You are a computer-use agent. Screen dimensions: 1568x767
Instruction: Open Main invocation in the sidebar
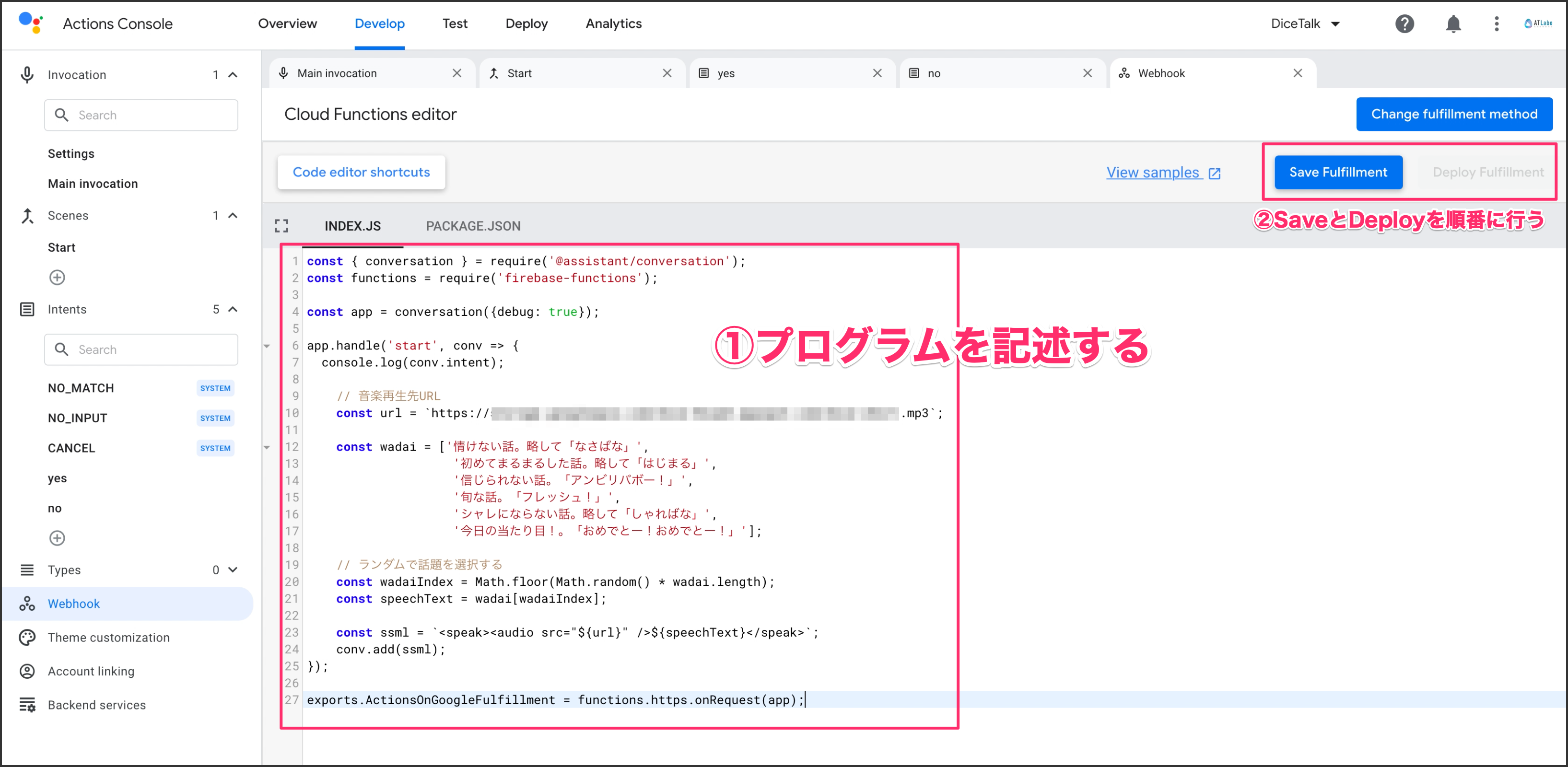pos(93,184)
